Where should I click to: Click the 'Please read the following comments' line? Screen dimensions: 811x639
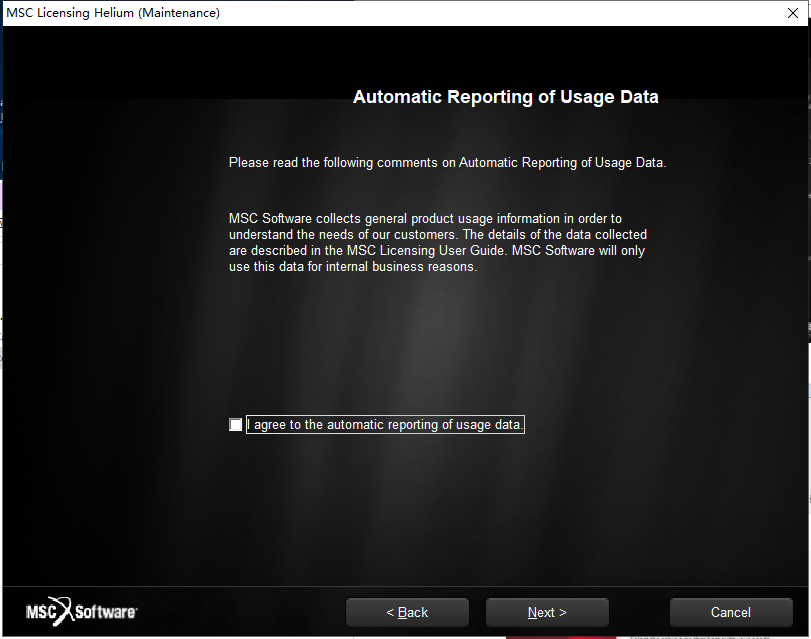click(447, 162)
